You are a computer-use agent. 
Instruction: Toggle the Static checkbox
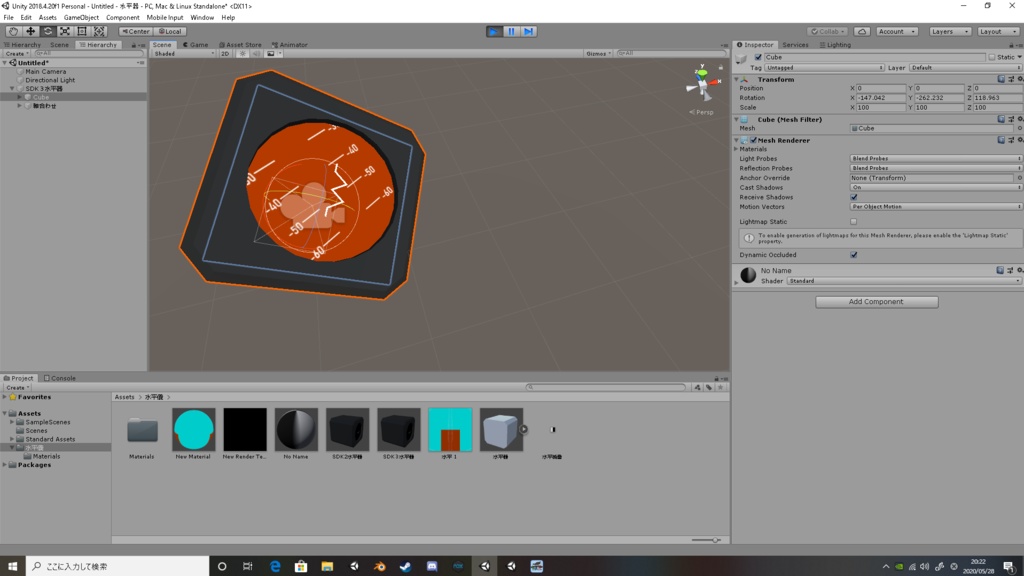(x=991, y=57)
